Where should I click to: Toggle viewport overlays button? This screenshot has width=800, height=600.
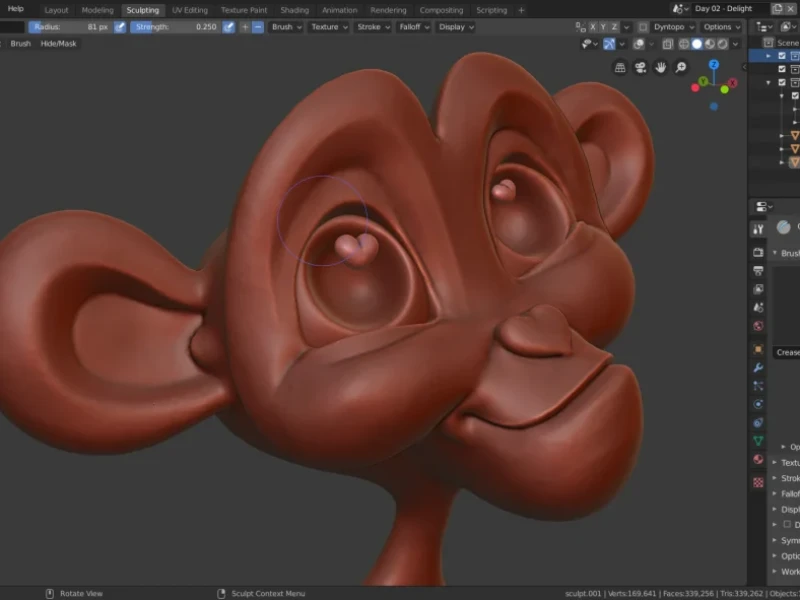pos(639,44)
